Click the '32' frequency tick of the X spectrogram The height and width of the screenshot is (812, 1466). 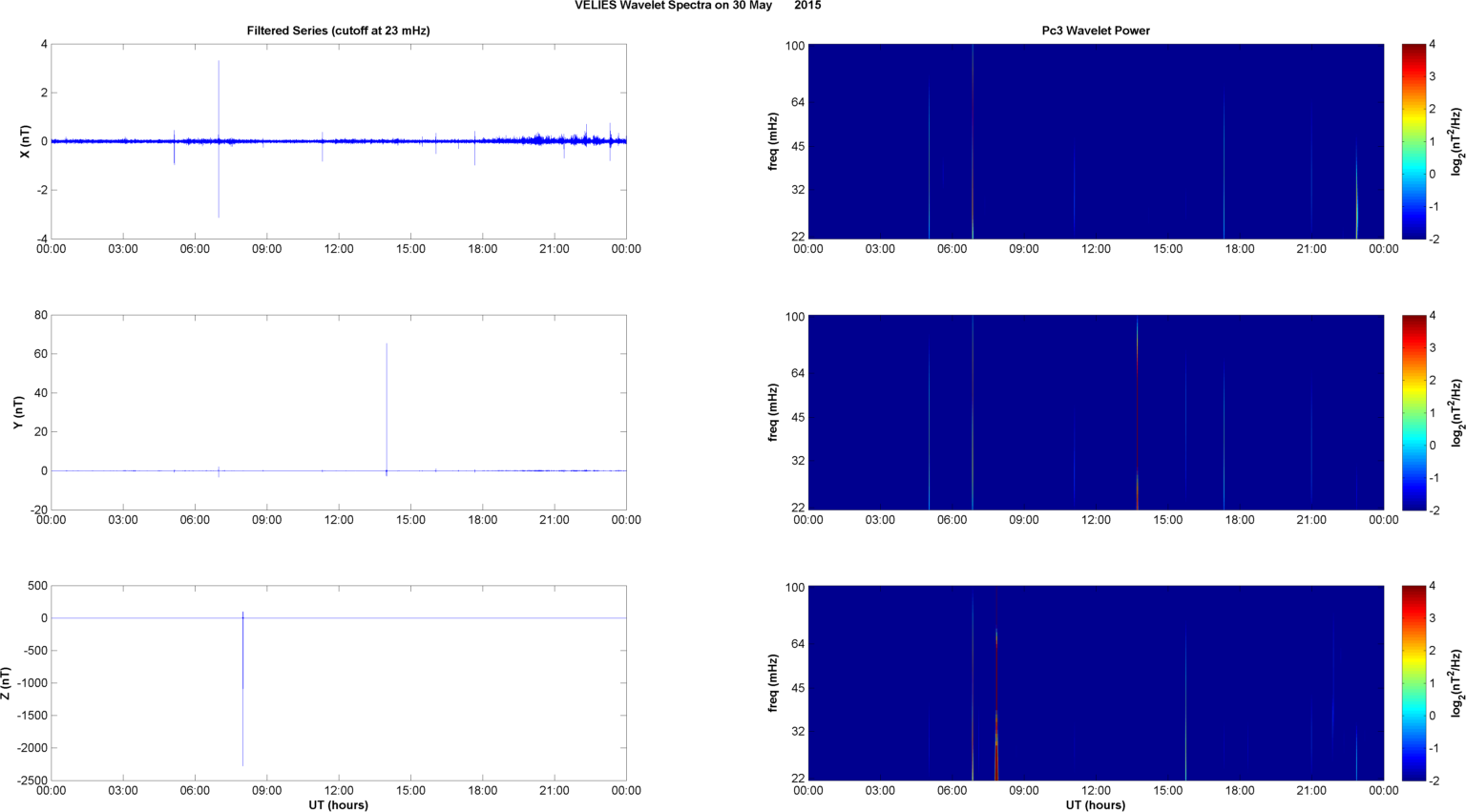(799, 190)
